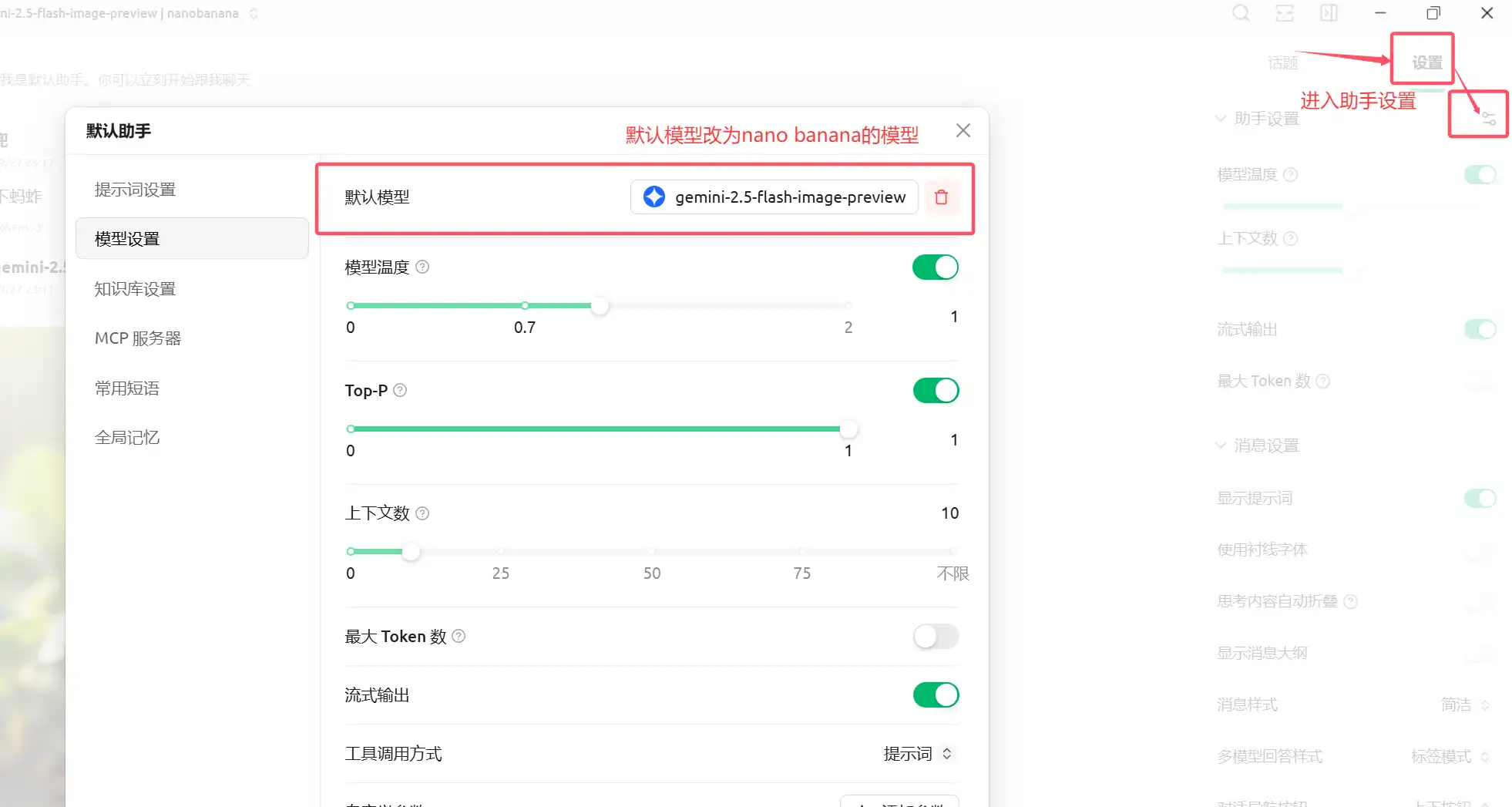The height and width of the screenshot is (807, 1512).
Task: Click the 0.7 mark on temperature slider
Action: click(525, 328)
